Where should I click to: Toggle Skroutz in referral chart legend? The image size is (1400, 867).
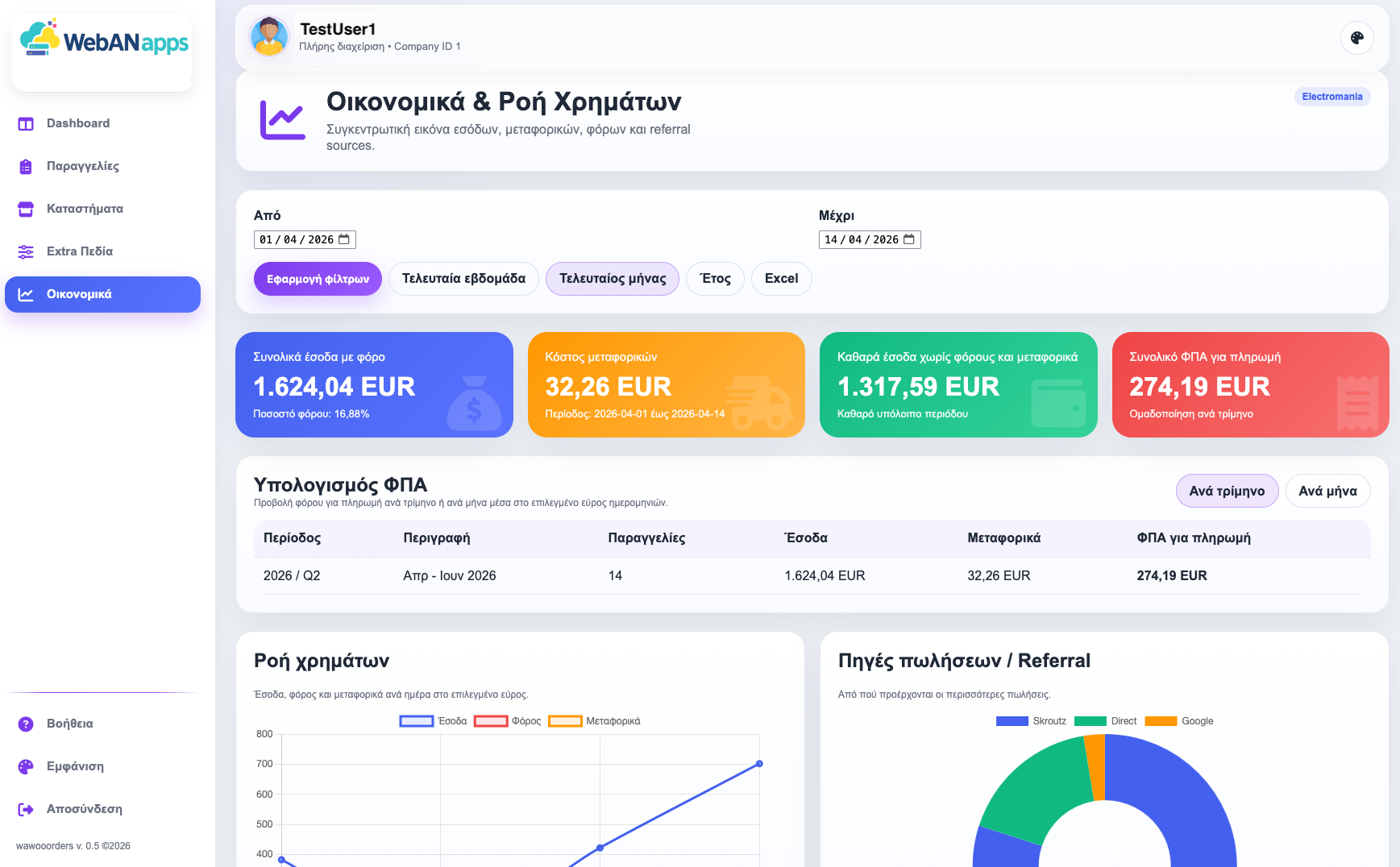1031,721
